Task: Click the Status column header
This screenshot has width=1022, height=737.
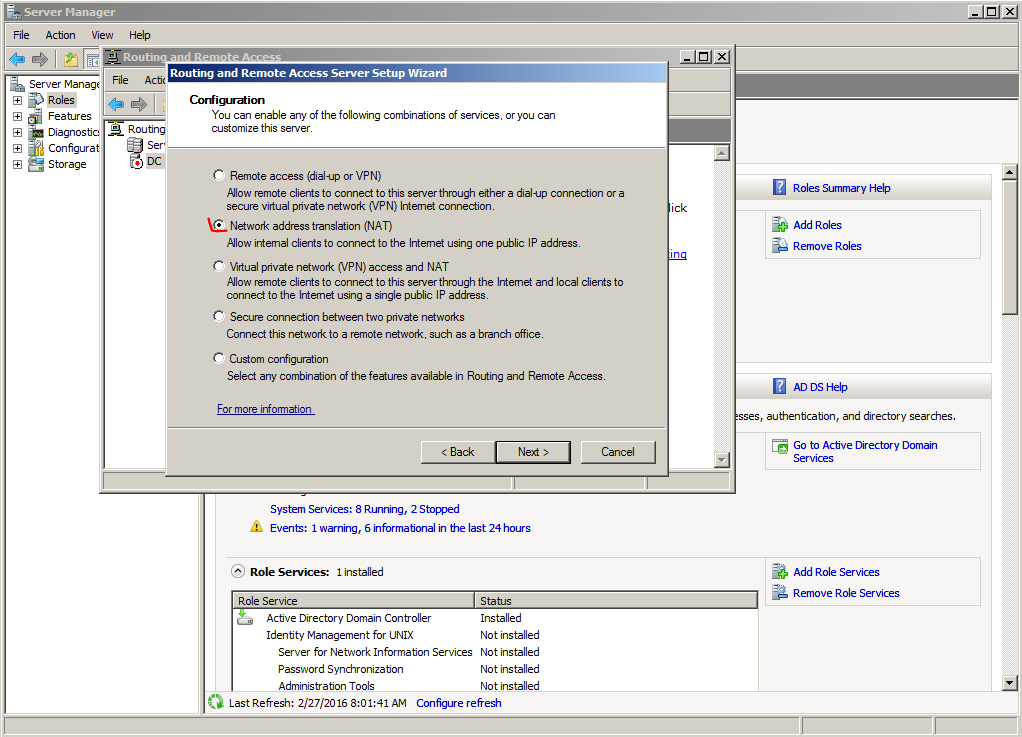Action: click(x=616, y=600)
